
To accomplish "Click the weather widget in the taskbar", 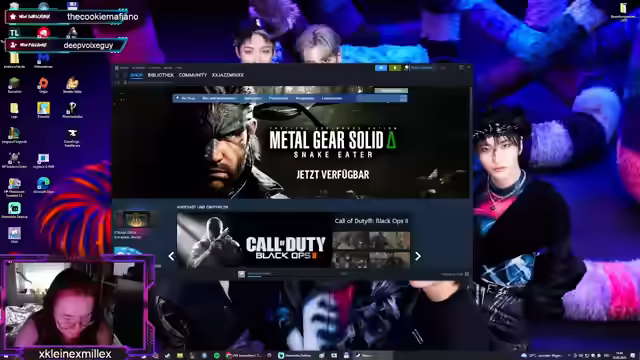I will [x=542, y=356].
